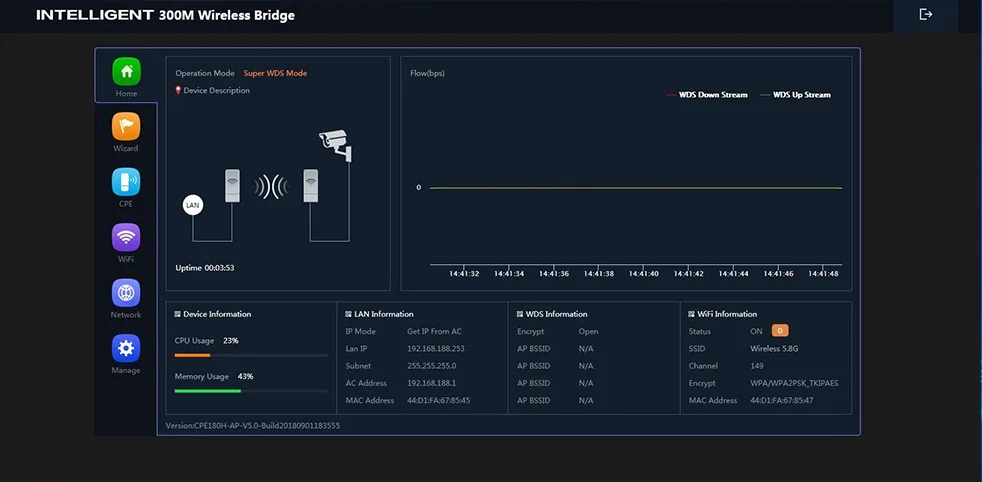982x482 pixels.
Task: Click the logout icon in top bar
Action: (x=926, y=14)
